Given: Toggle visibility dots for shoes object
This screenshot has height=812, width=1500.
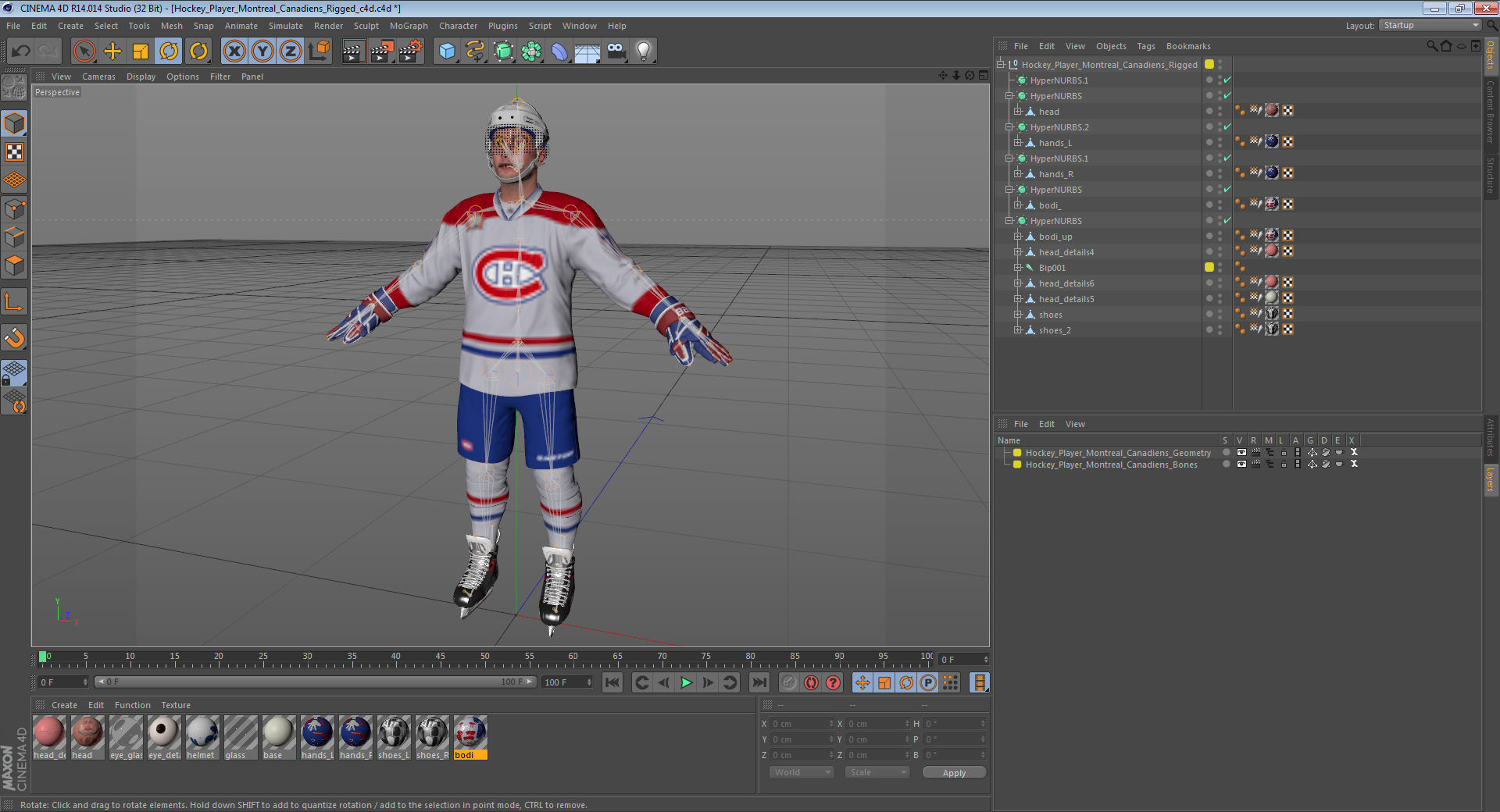Looking at the screenshot, I should tap(1220, 315).
